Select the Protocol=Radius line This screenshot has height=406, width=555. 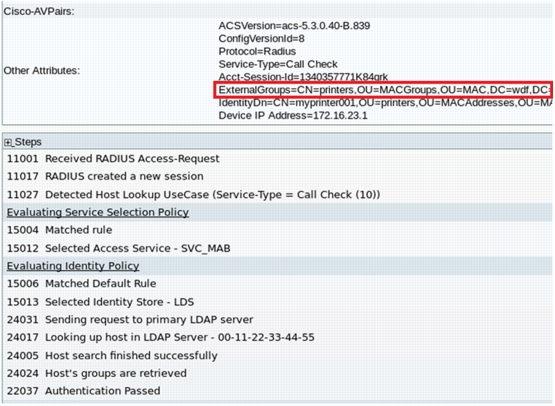(257, 51)
